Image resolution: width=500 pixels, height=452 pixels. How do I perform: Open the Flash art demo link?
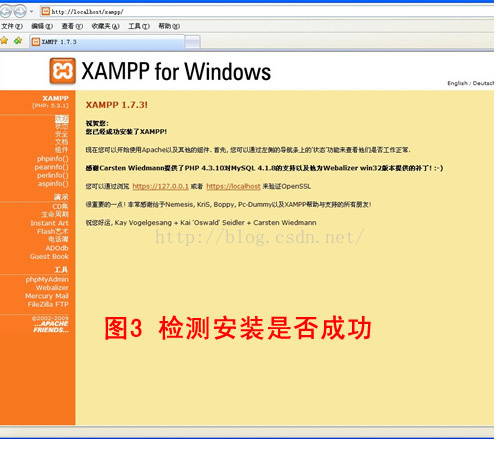point(53,231)
